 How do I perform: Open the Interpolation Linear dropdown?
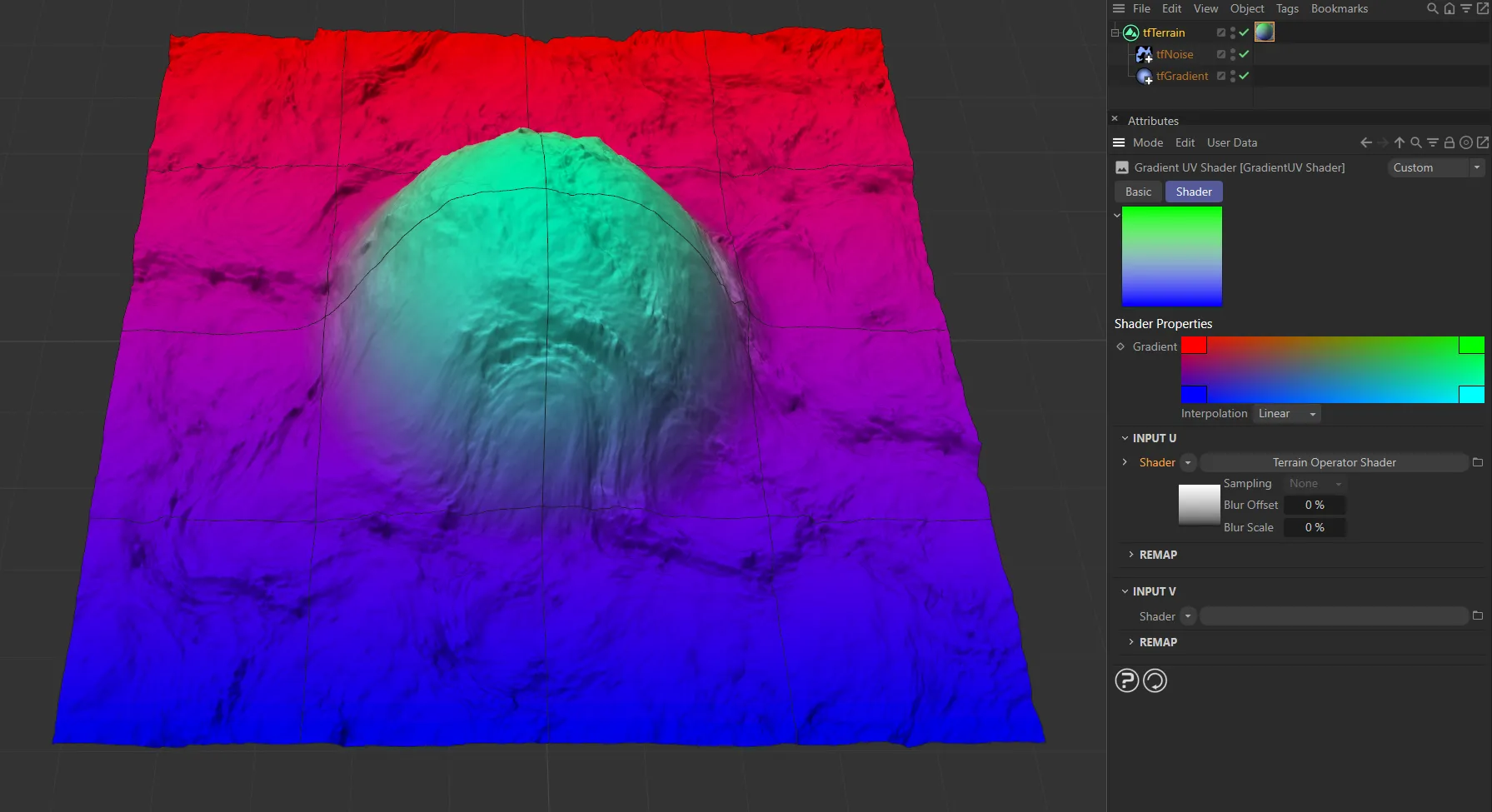click(1287, 414)
